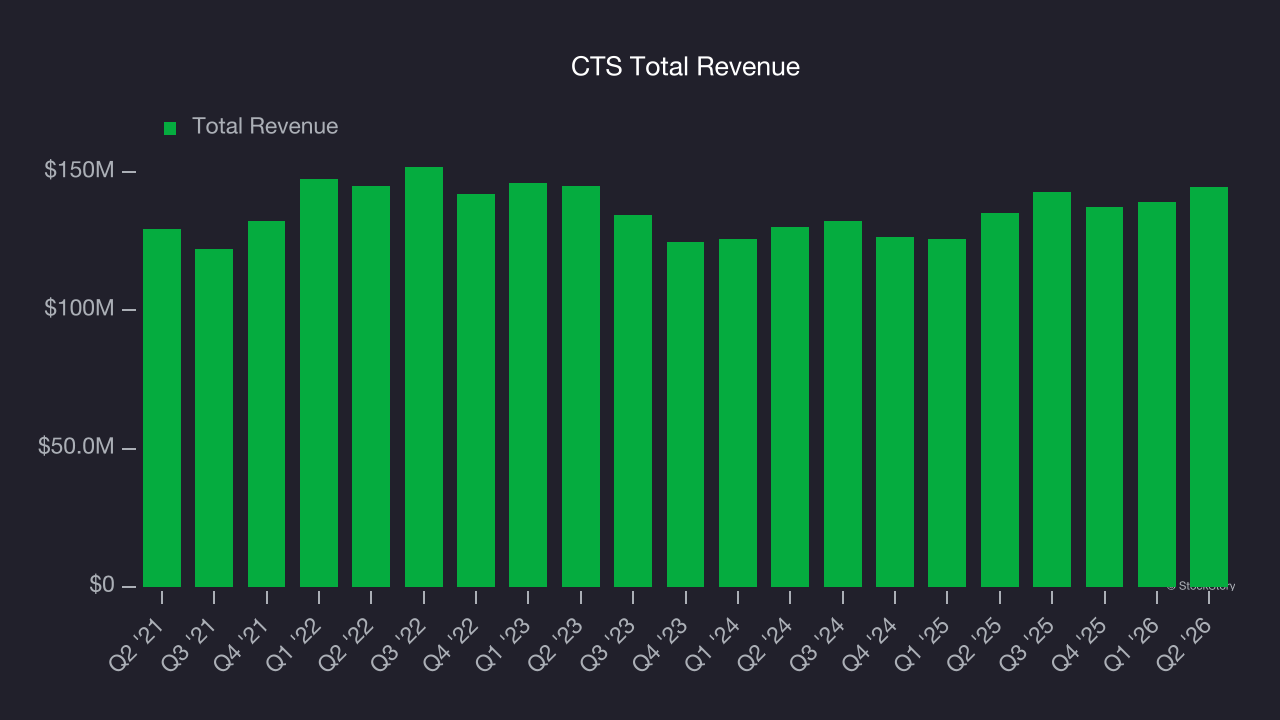Click the Q2 '25 revenue bar
Image resolution: width=1280 pixels, height=720 pixels.
pos(1000,400)
